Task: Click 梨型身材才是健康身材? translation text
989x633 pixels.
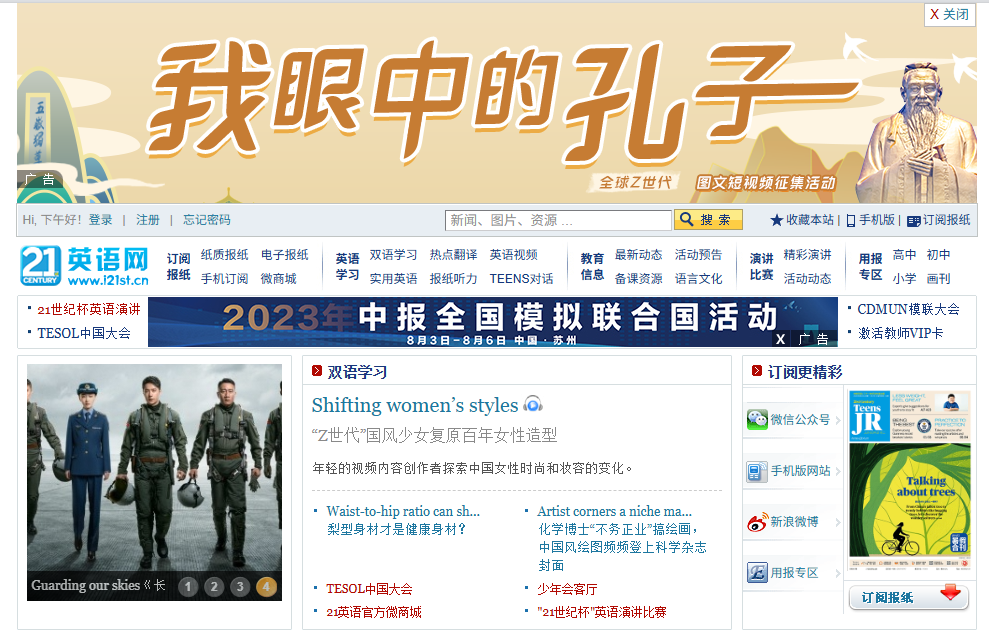Action: 396,530
